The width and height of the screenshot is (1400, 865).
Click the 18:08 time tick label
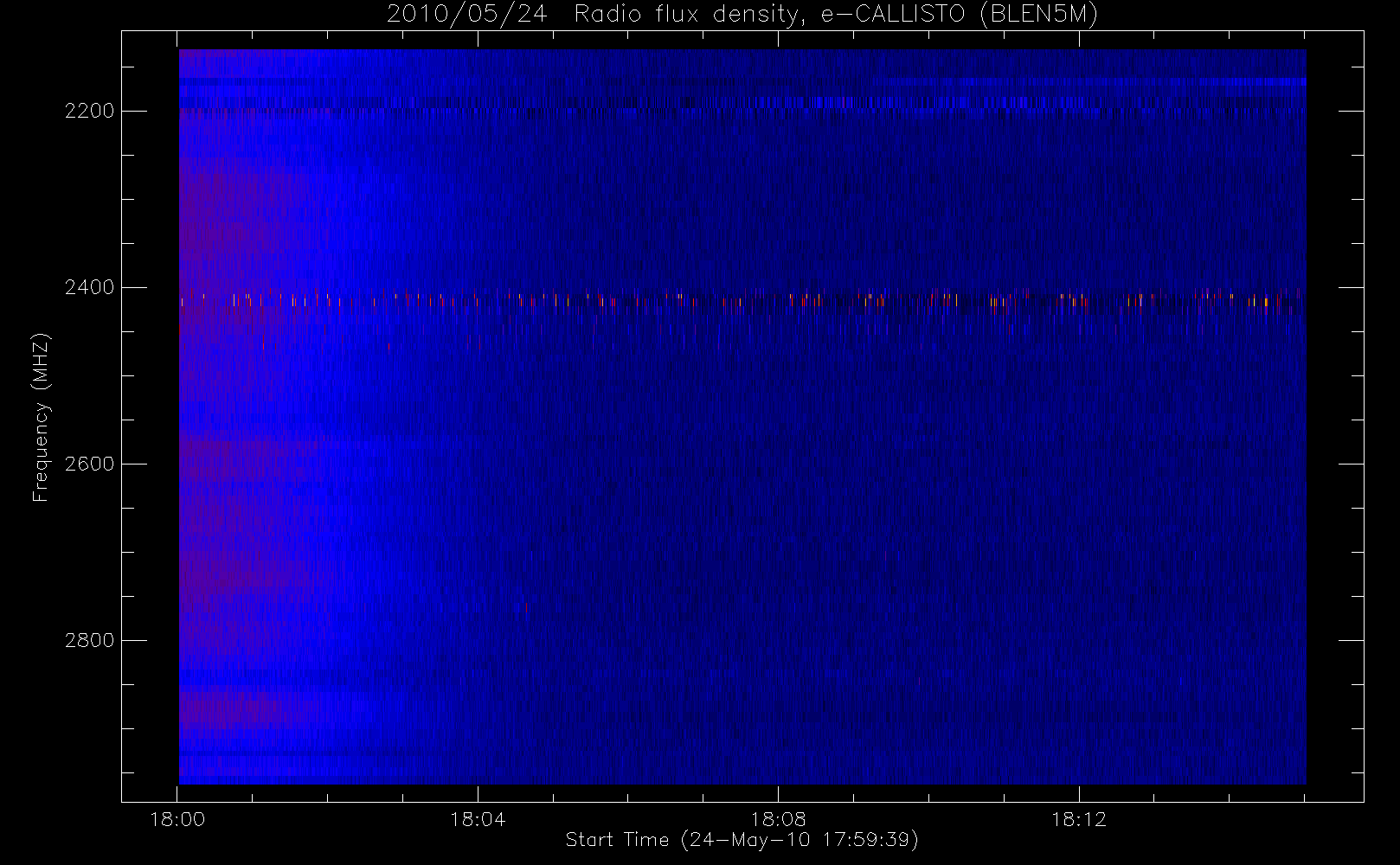778,819
